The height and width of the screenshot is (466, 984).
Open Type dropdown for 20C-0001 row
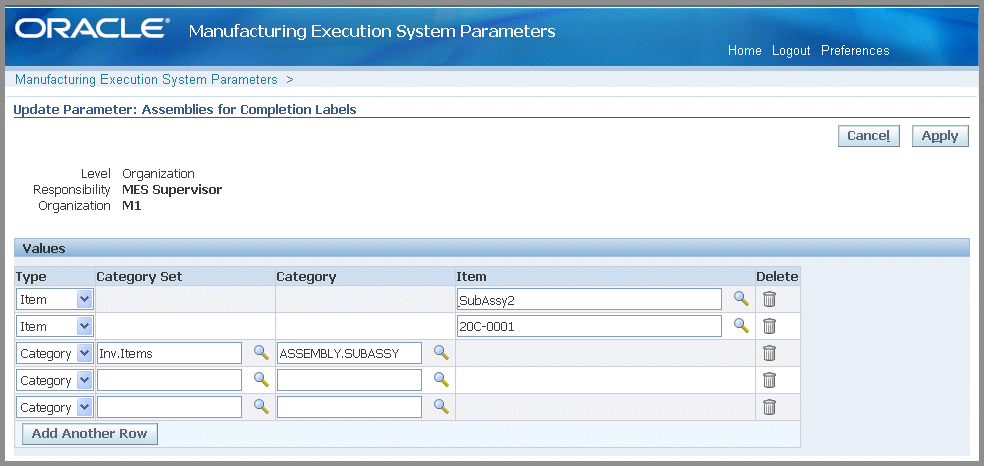click(55, 327)
